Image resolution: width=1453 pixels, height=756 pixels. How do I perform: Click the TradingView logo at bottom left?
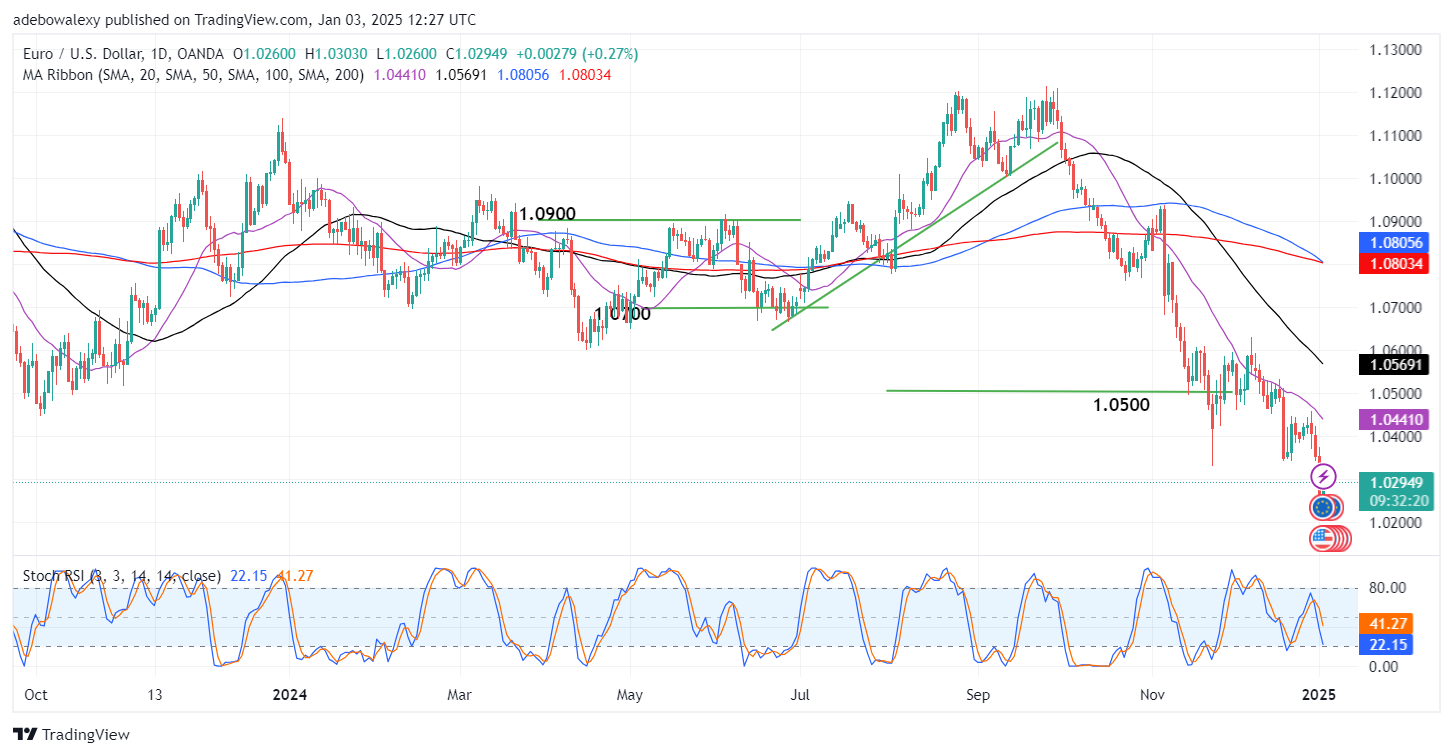72,735
